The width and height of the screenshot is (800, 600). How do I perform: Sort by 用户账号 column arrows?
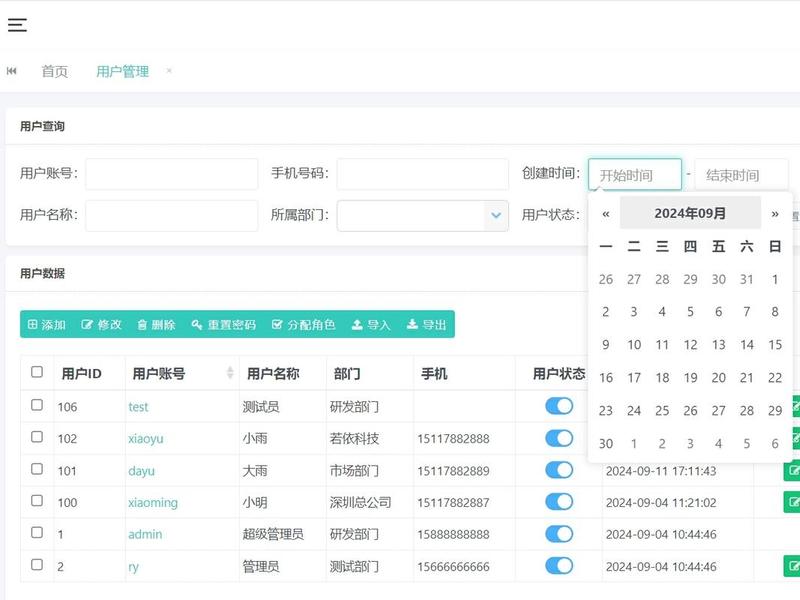click(230, 373)
